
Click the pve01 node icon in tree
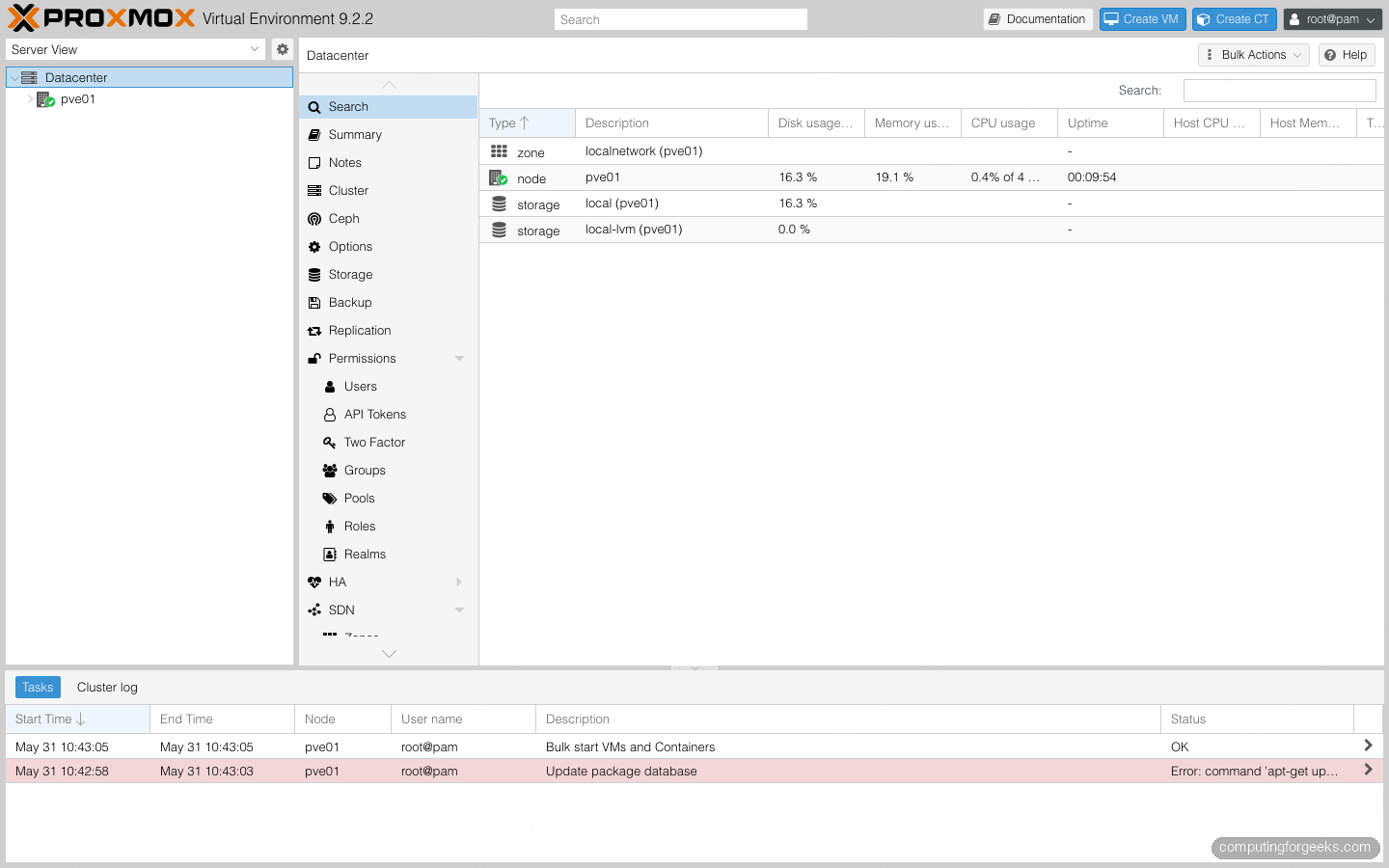[45, 99]
